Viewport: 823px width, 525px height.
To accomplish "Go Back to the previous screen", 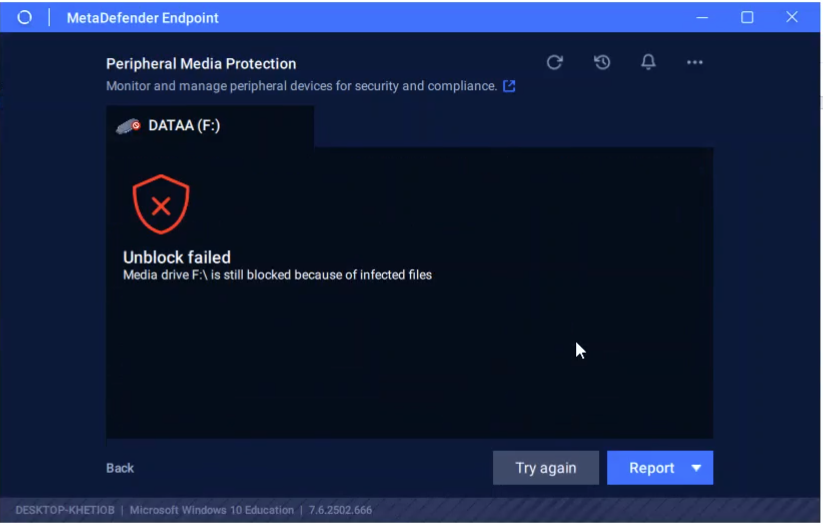I will click(x=120, y=468).
